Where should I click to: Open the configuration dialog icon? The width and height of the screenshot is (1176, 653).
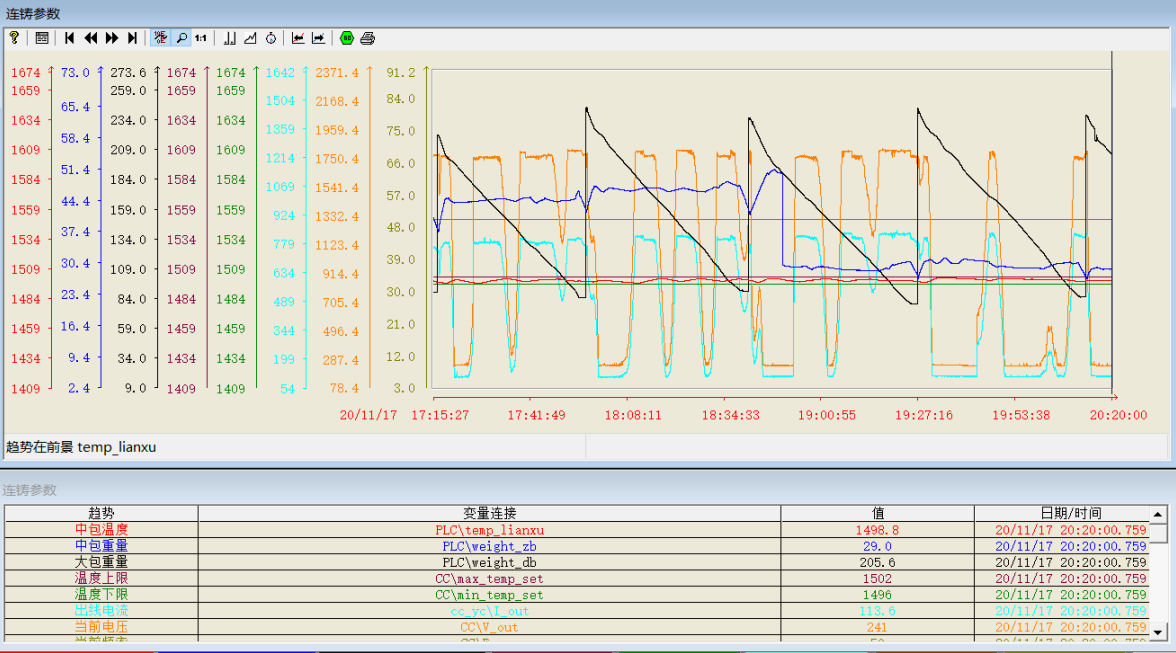pyautogui.click(x=42, y=37)
